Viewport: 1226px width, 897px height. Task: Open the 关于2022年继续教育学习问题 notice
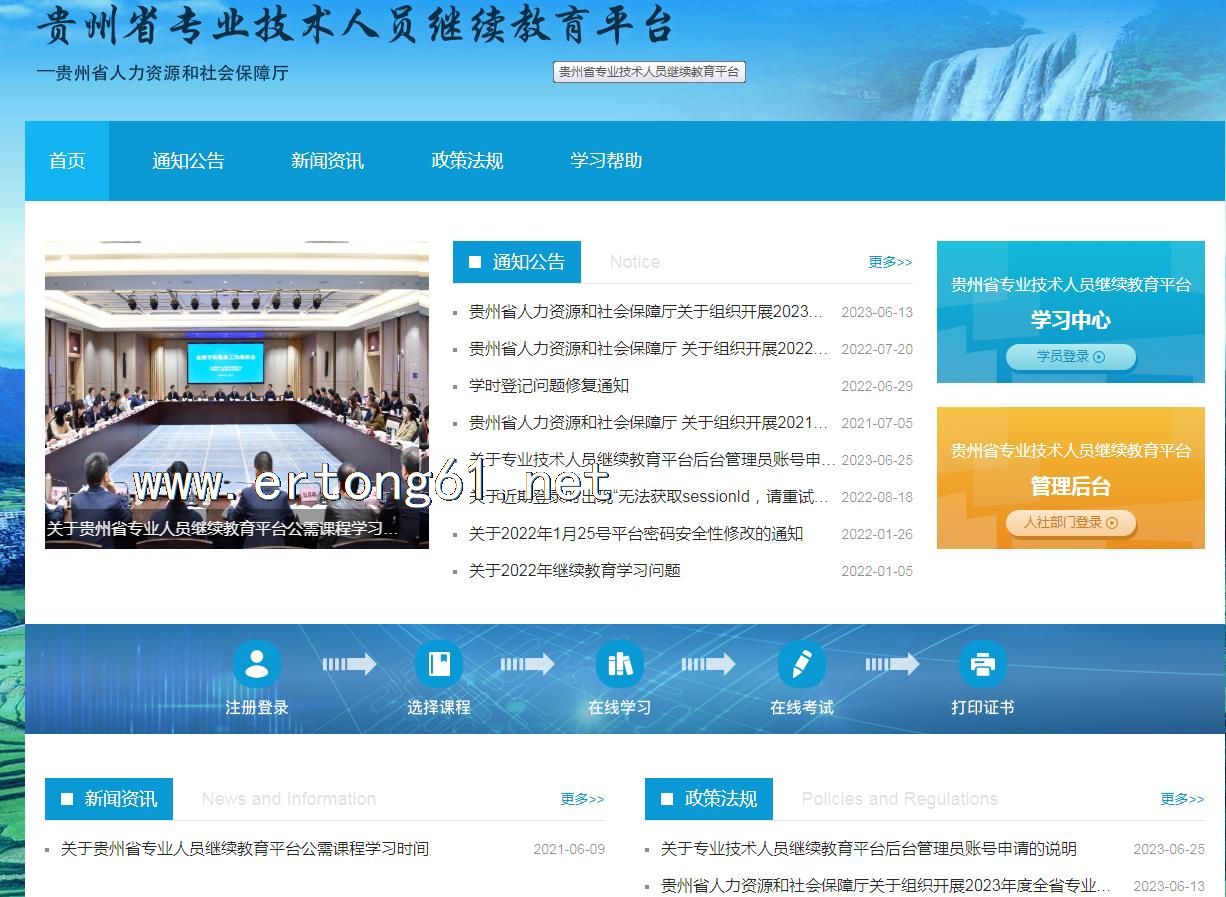pyautogui.click(x=575, y=571)
